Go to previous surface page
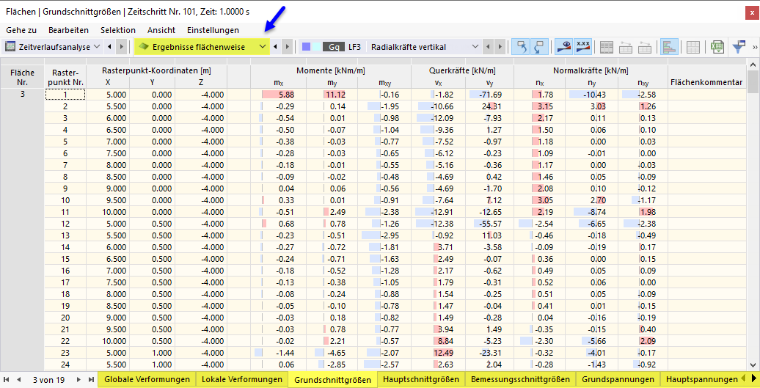The image size is (760, 388). (x=19, y=379)
